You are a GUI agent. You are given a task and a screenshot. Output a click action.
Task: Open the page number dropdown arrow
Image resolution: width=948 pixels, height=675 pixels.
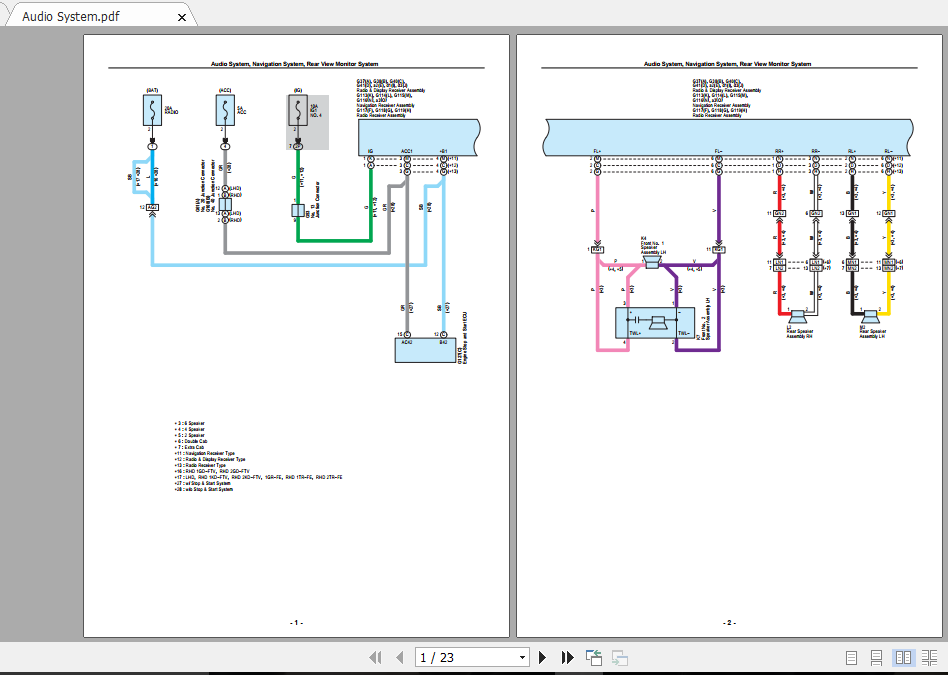click(x=522, y=657)
